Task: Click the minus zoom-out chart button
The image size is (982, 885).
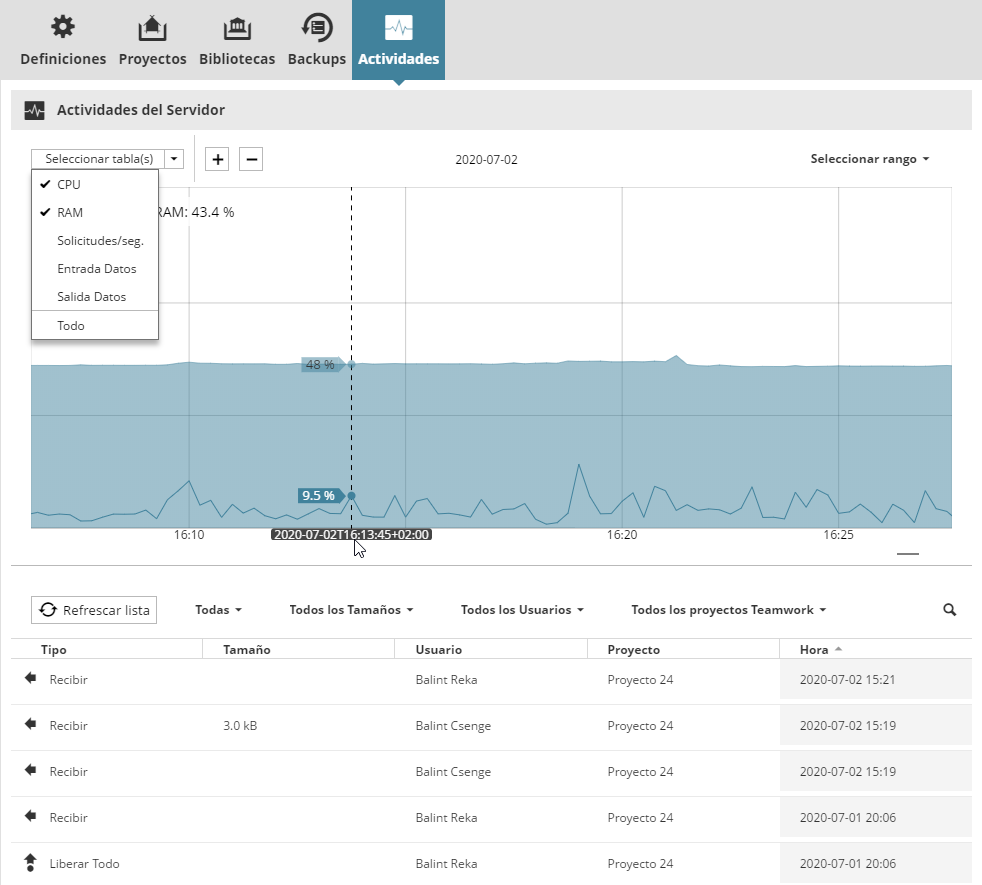Action: point(251,159)
